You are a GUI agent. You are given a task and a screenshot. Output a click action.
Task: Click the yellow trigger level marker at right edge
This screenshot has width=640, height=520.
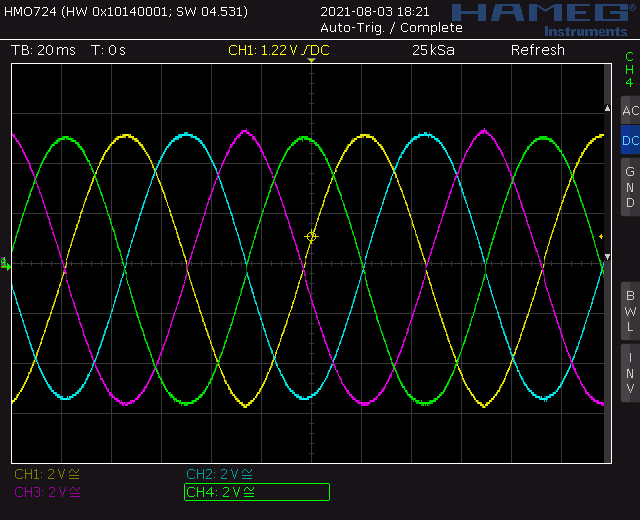point(601,236)
